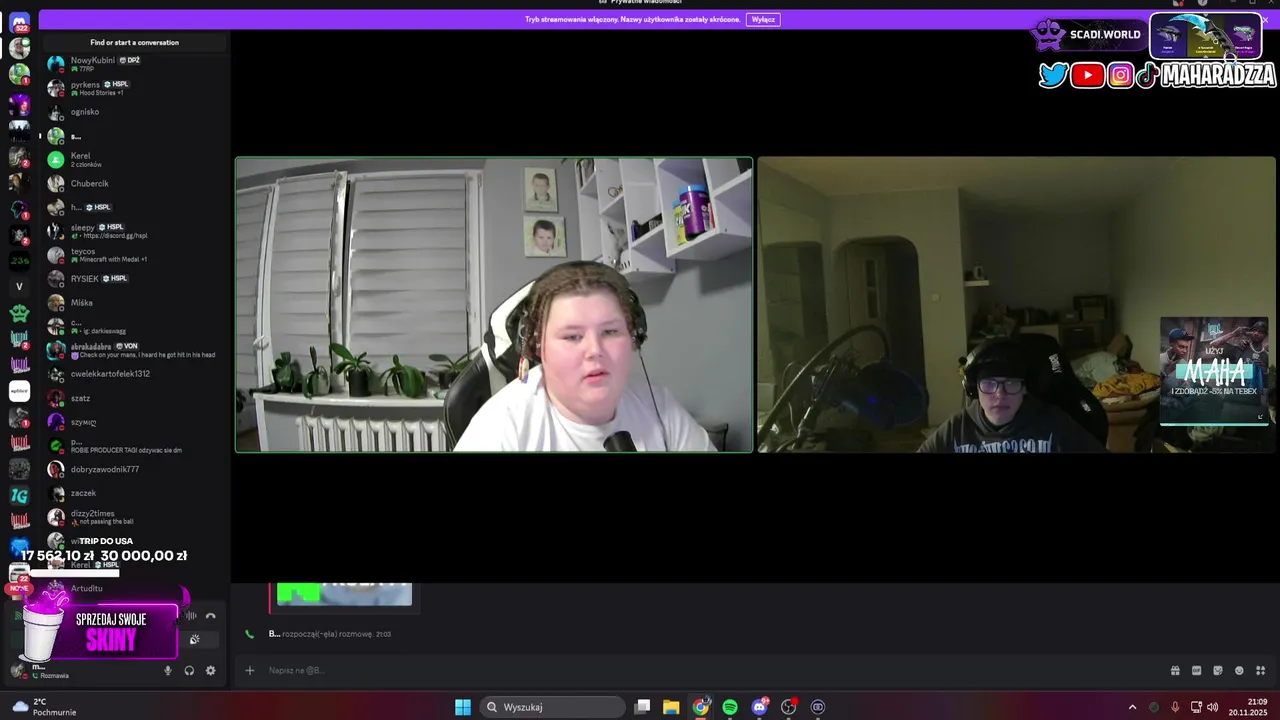Open clock showing 21:09
This screenshot has height=720, width=1280.
[x=1249, y=707]
